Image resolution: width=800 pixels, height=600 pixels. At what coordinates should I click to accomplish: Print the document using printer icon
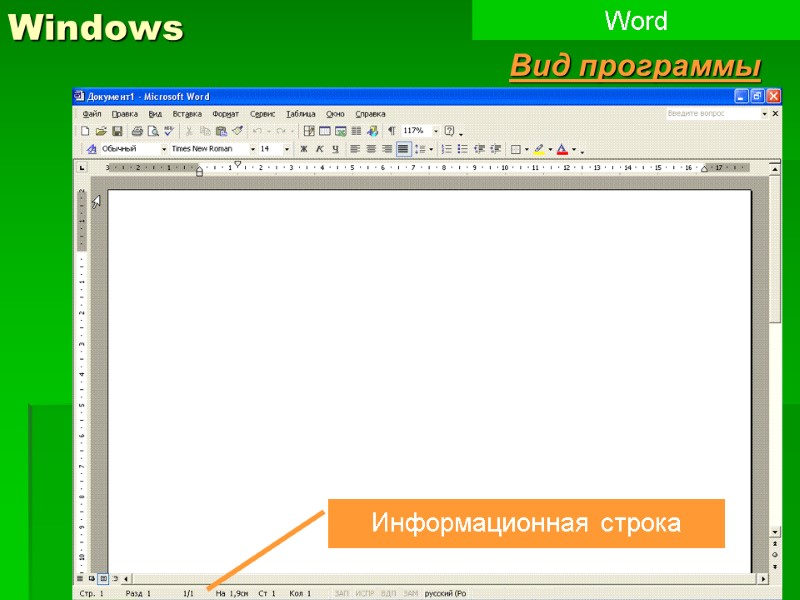(137, 131)
